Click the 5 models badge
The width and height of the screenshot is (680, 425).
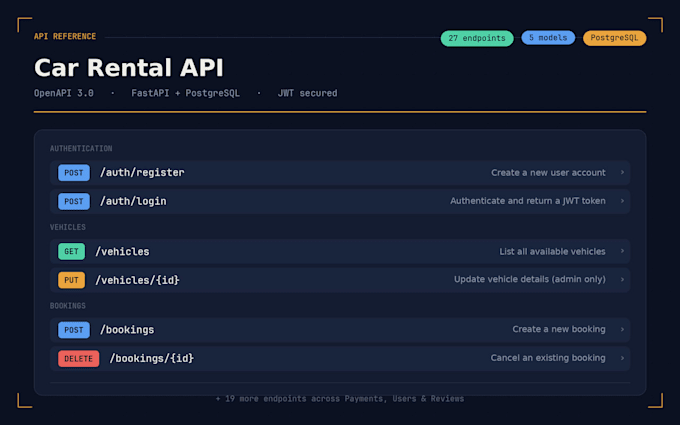click(548, 38)
